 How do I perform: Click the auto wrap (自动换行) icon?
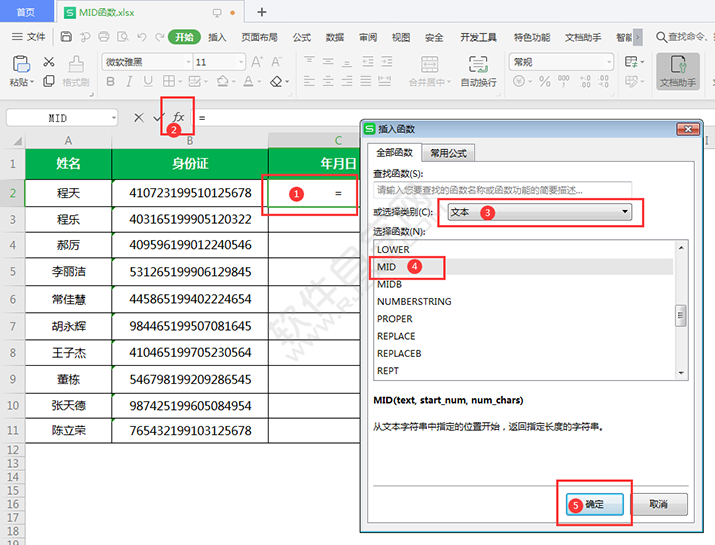click(478, 70)
